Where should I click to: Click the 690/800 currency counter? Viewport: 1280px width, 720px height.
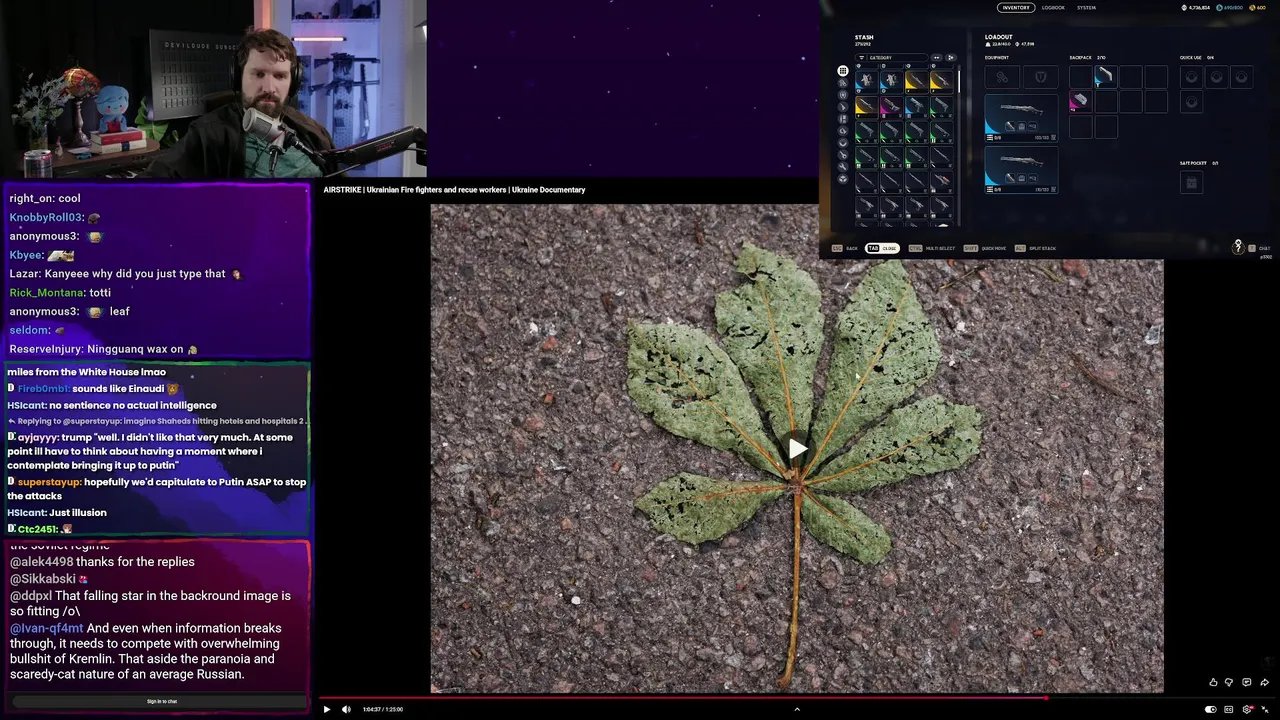1229,8
